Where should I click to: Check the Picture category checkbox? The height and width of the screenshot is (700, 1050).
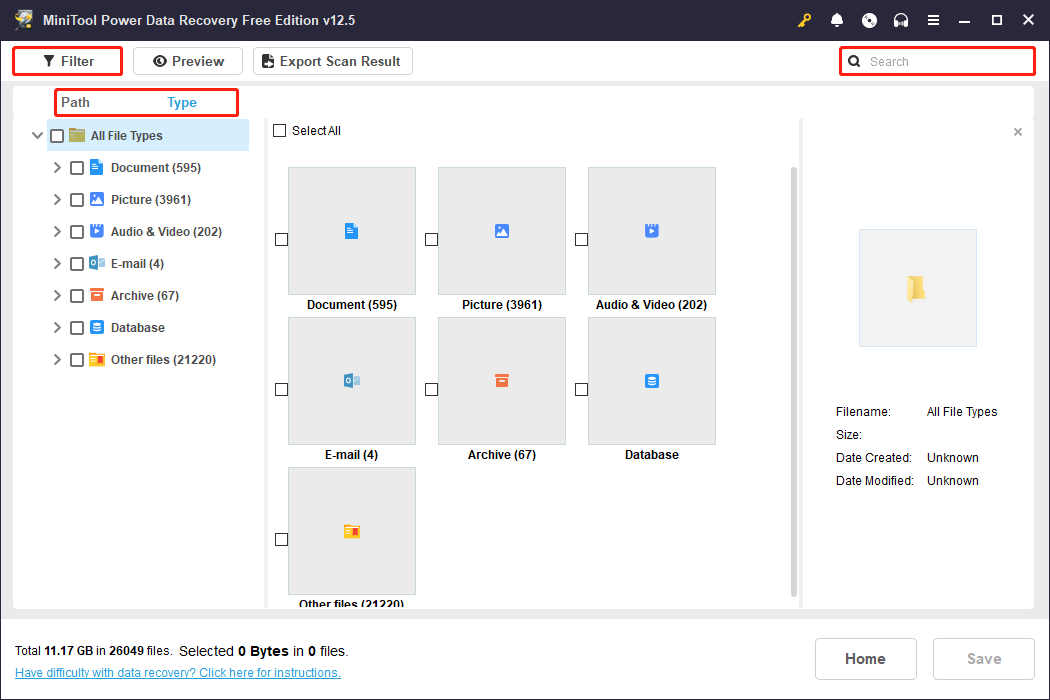[x=77, y=199]
